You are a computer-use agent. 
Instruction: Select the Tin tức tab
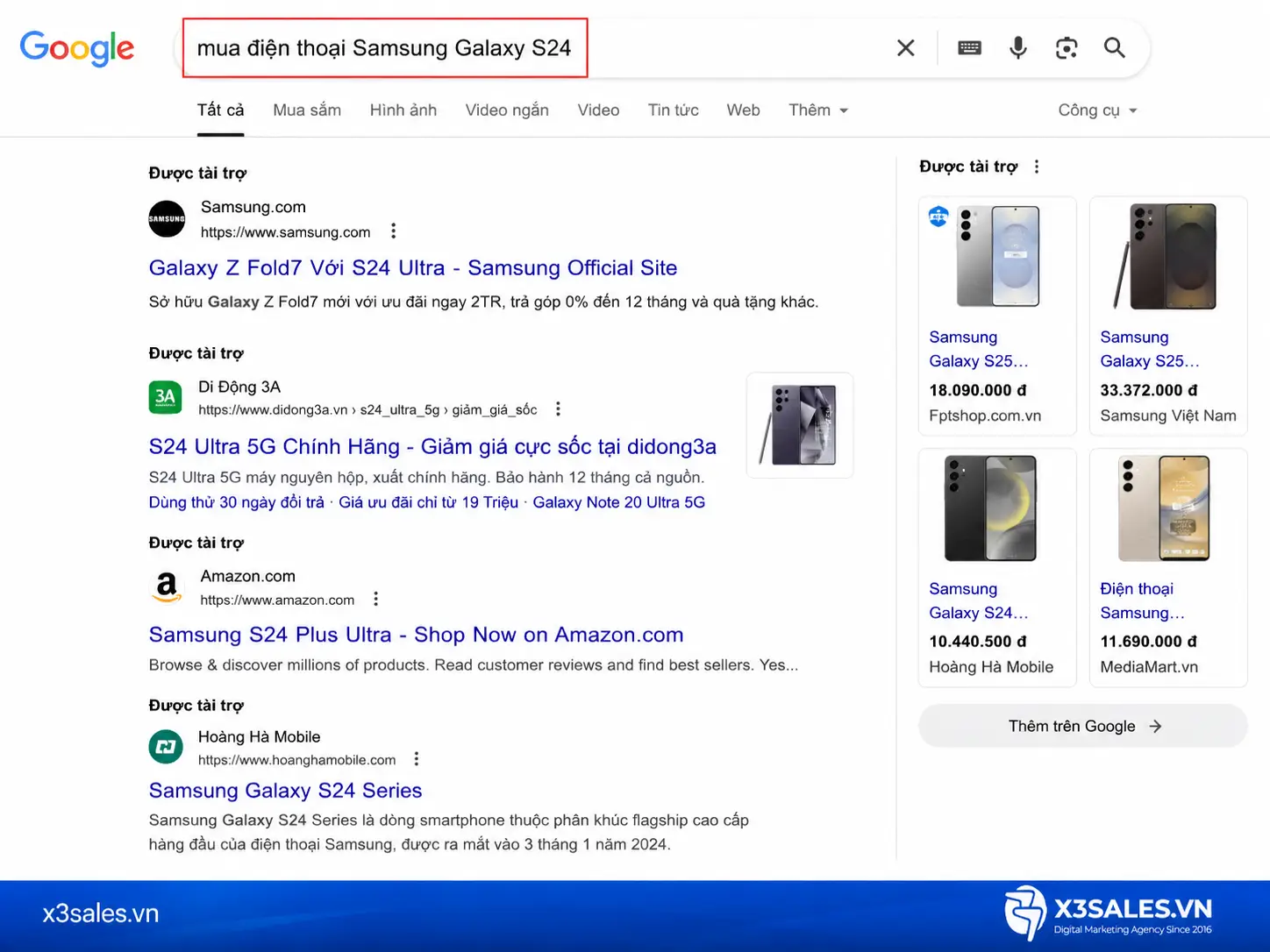coord(674,110)
